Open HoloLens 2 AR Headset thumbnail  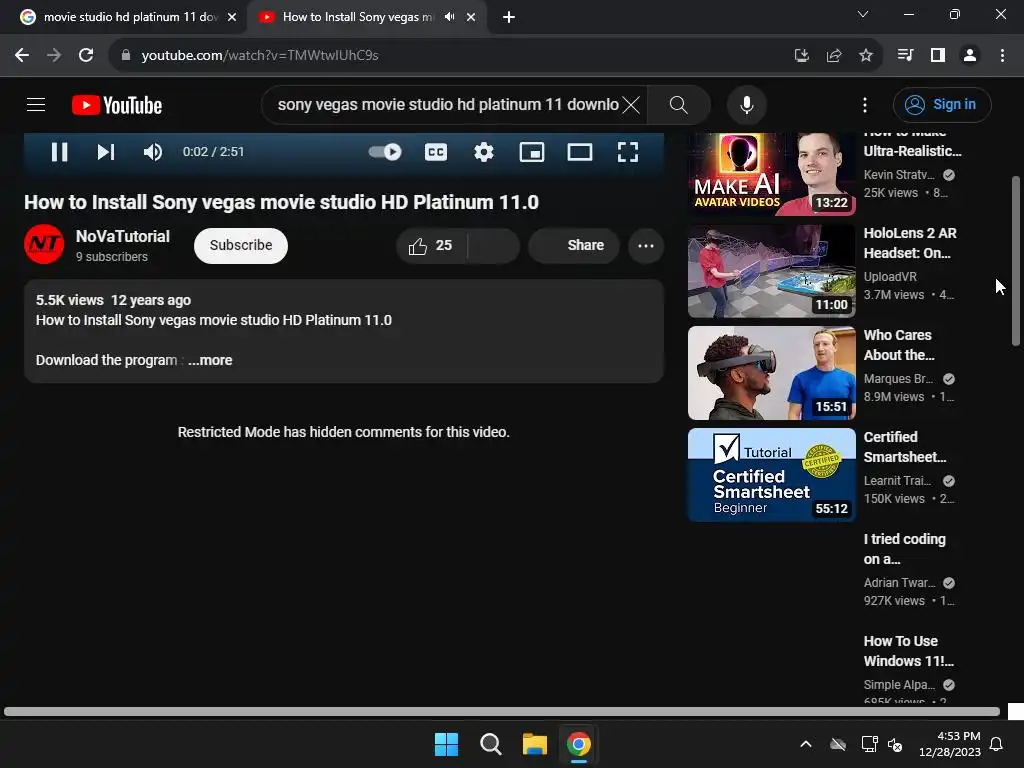pos(771,271)
